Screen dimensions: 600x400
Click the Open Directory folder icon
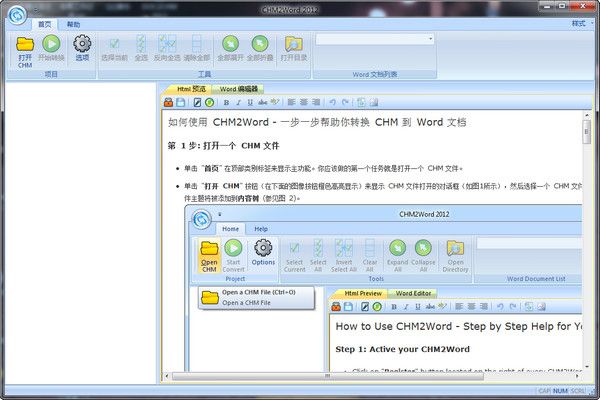pyautogui.click(x=294, y=44)
